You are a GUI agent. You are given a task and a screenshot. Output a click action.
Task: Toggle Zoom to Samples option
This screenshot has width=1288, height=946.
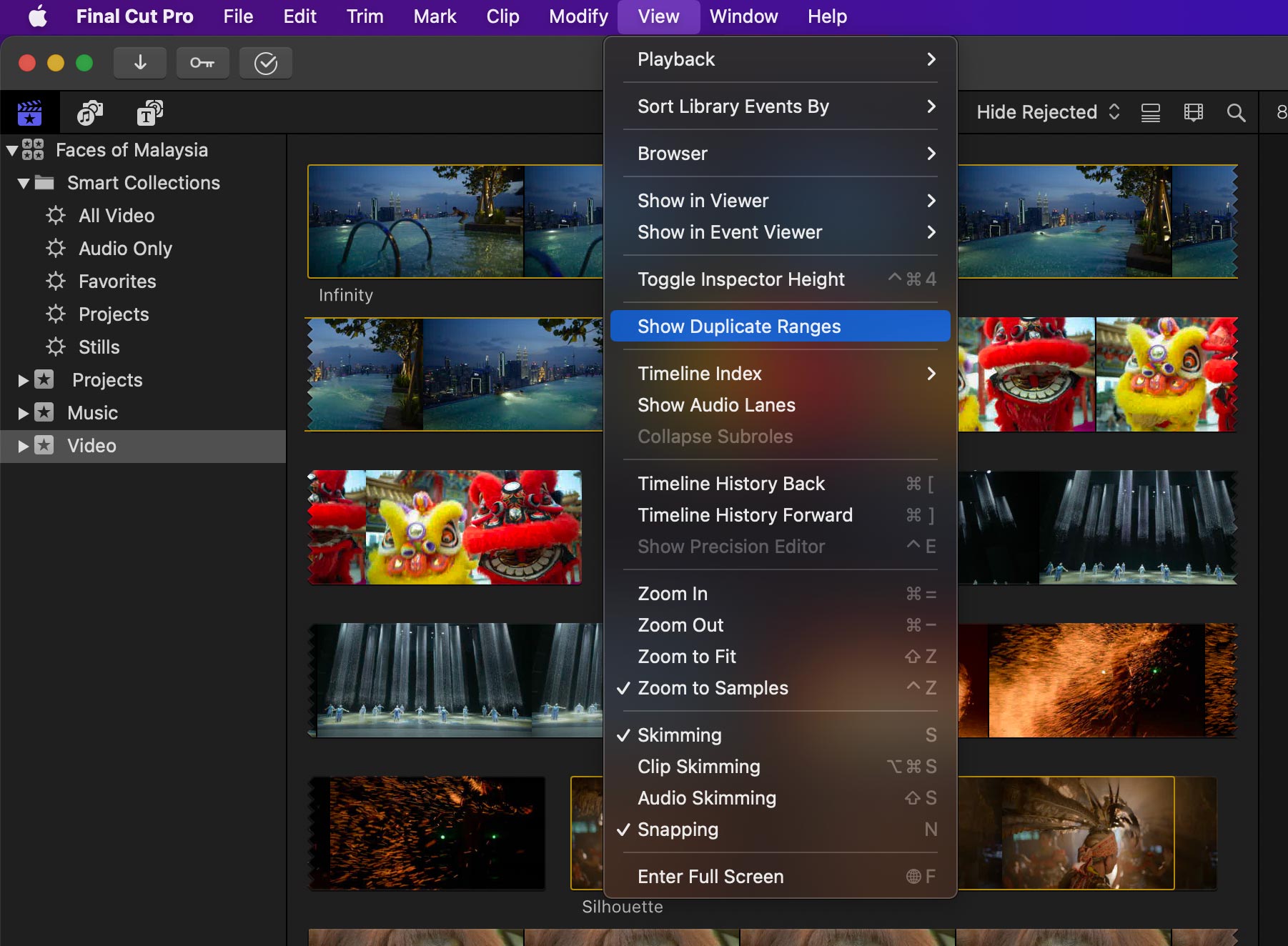pos(781,688)
